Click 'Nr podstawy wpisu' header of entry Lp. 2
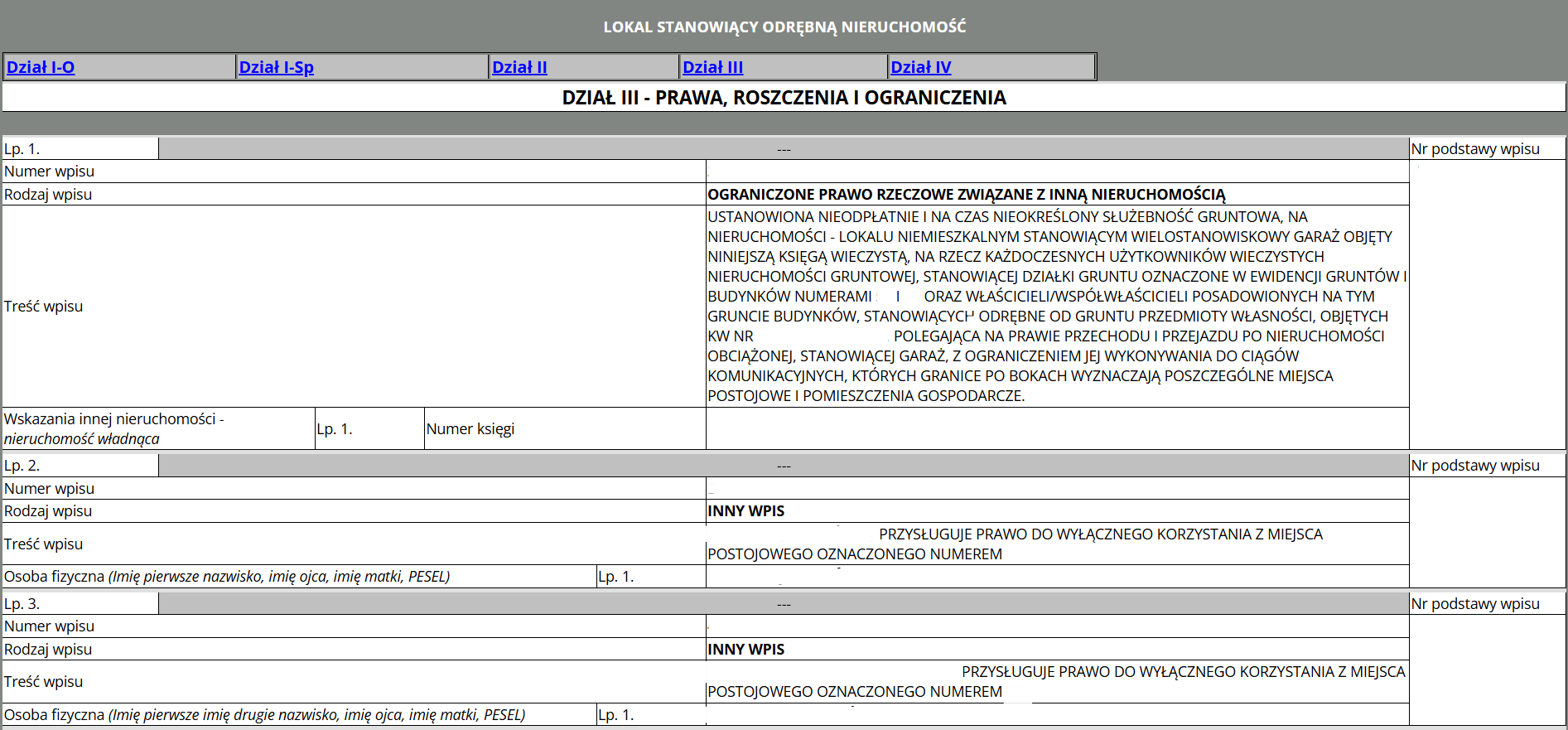The height and width of the screenshot is (730, 1568). 1474,466
